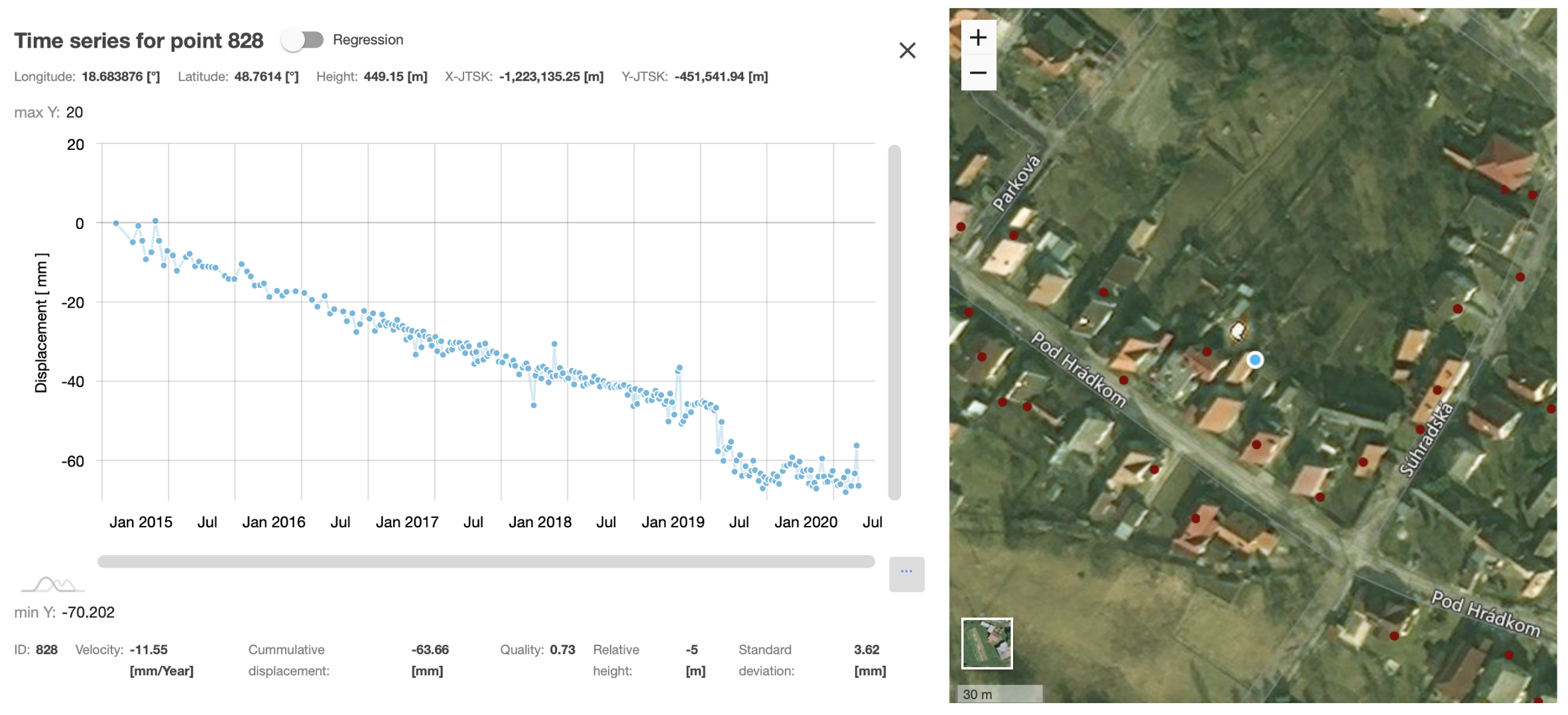1568x715 pixels.
Task: Select the highlighted blue point on the map
Action: (1255, 360)
